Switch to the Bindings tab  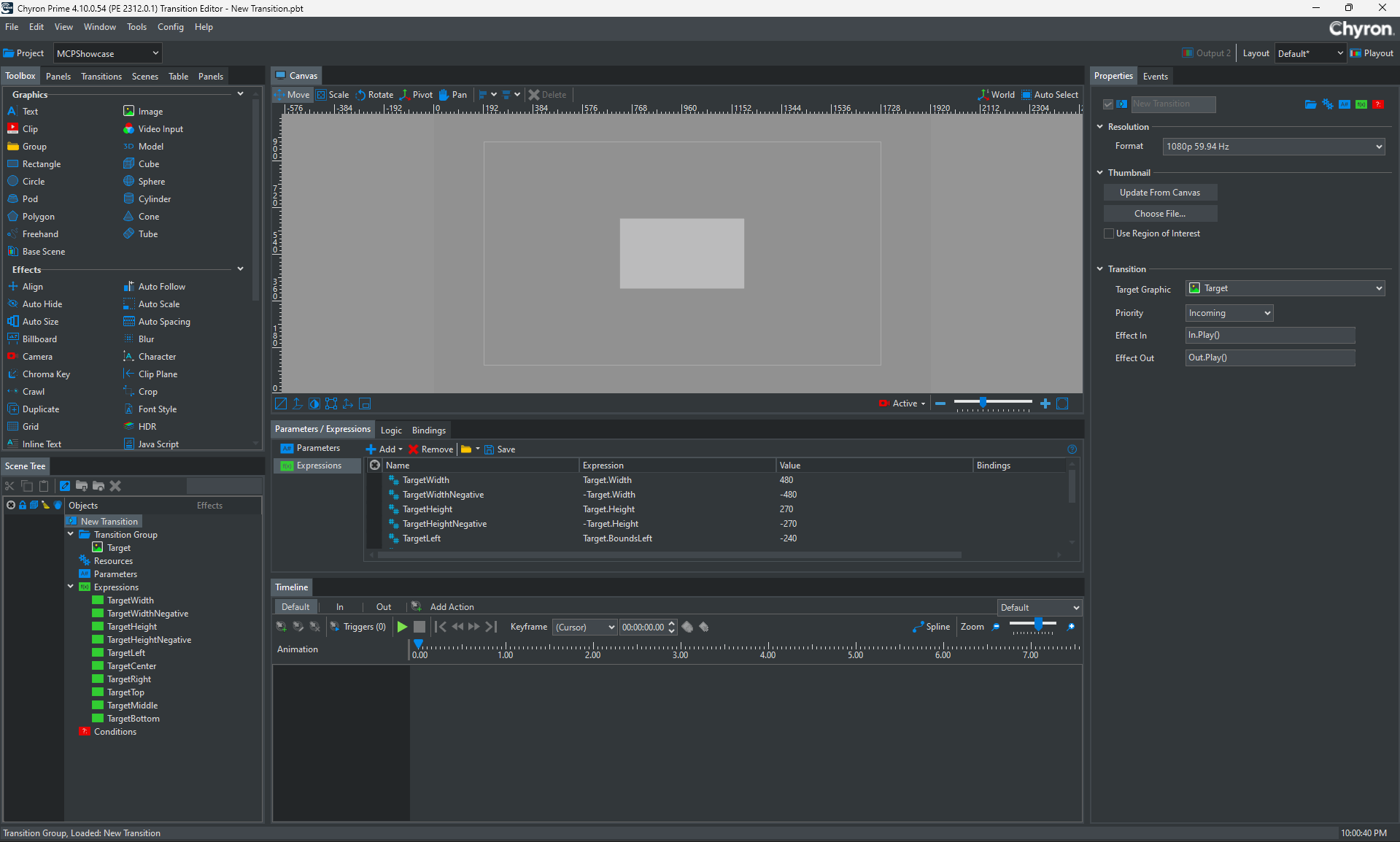coord(428,430)
